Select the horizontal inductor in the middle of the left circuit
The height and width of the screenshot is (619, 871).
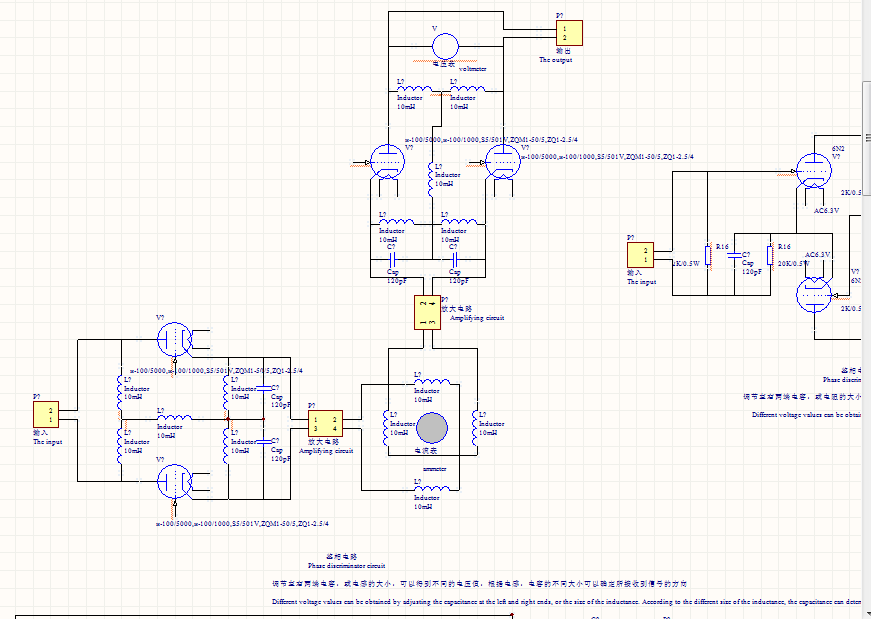174,417
